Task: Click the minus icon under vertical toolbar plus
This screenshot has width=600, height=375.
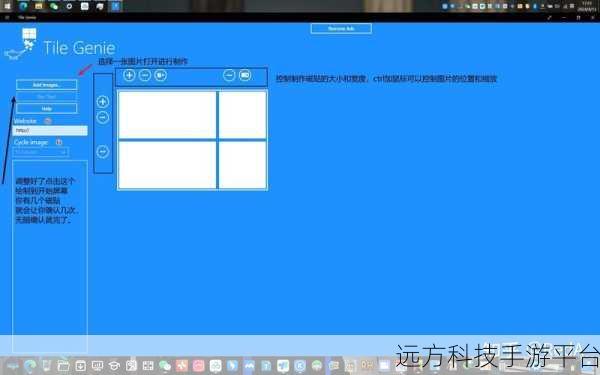Action: (x=103, y=117)
